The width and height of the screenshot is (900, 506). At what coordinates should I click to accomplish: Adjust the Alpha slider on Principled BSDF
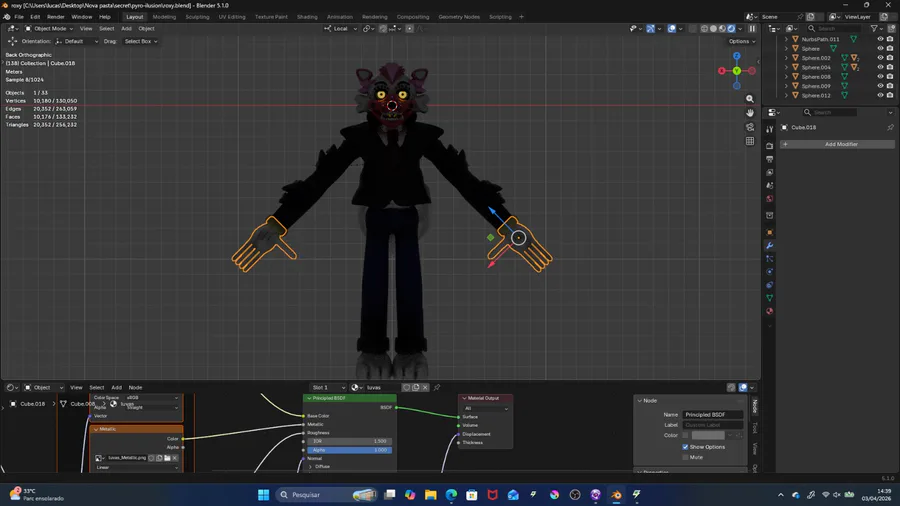(348, 450)
